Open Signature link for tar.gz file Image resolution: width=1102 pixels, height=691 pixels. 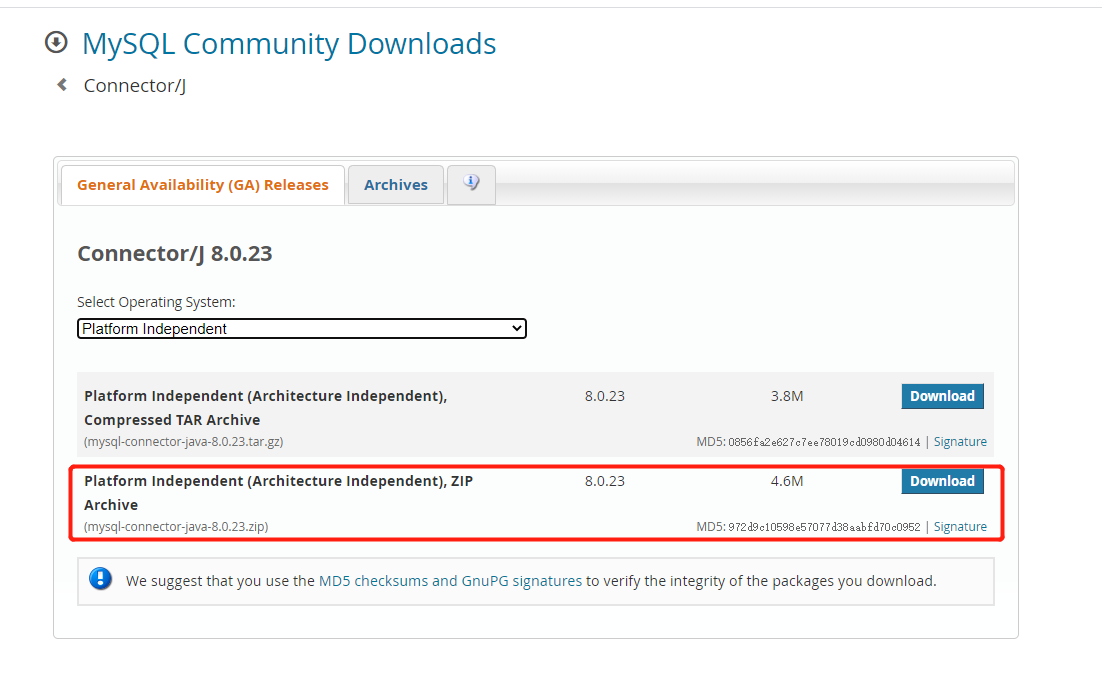[960, 441]
